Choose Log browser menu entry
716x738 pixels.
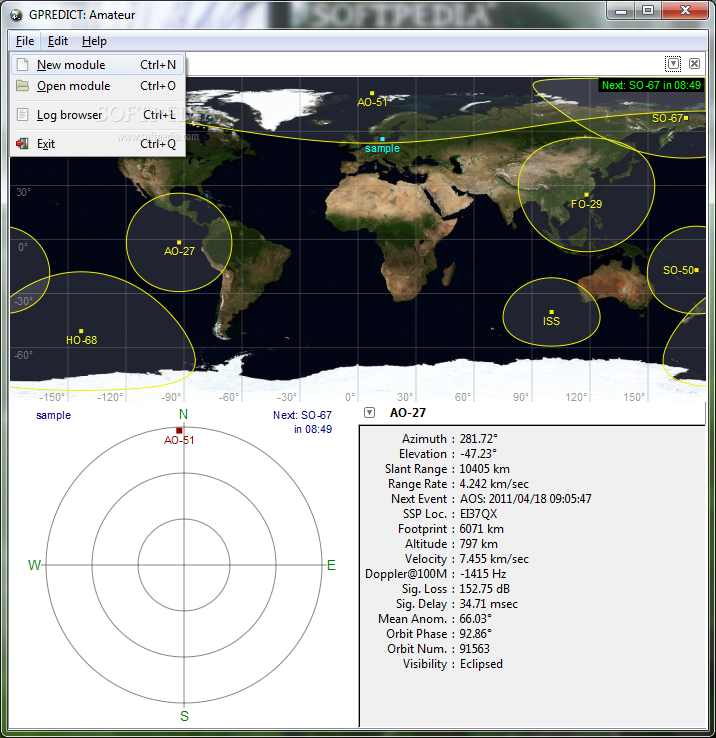(97, 114)
